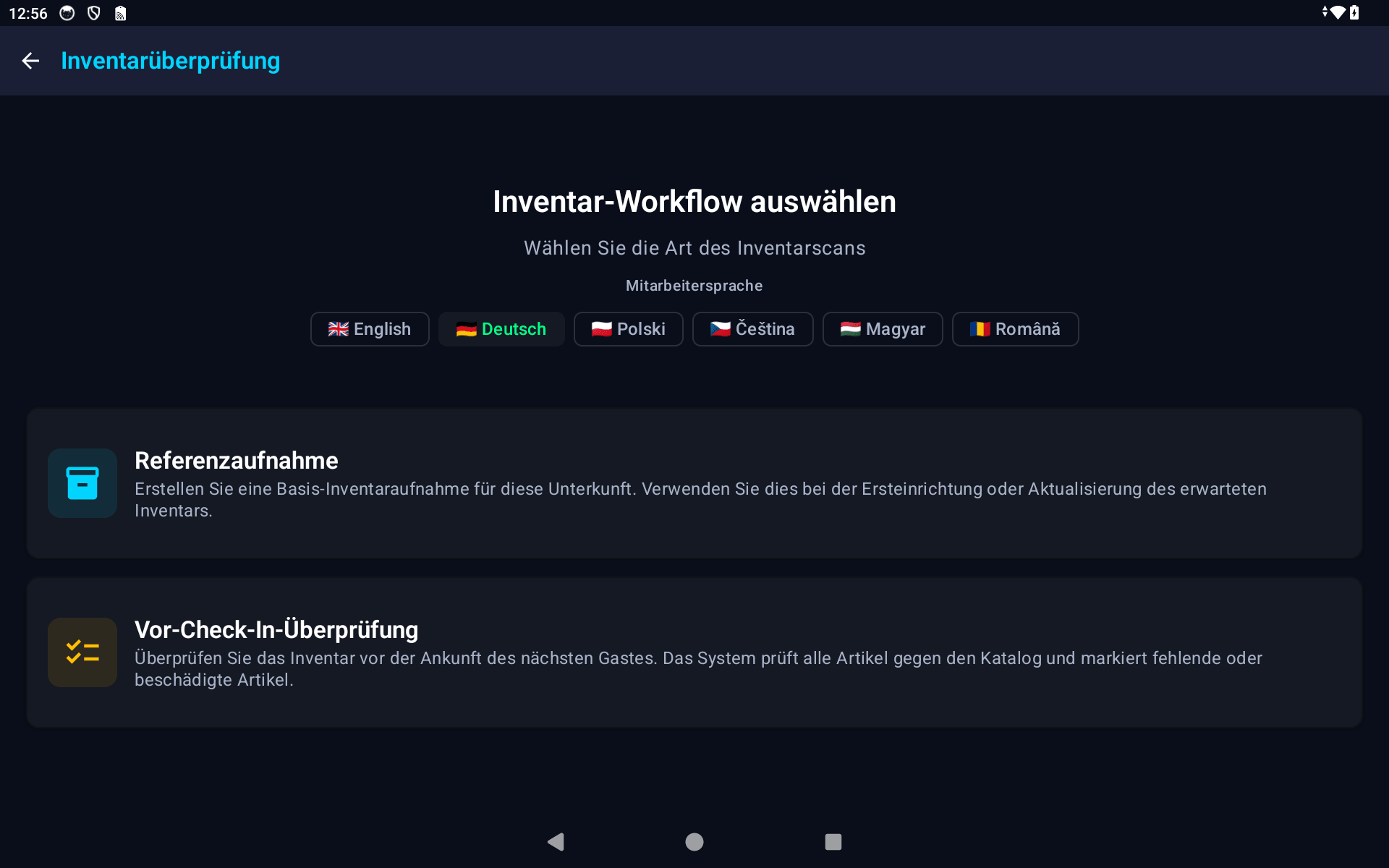Open the Referenzaufnahme workflow
1389x868 pixels.
[x=694, y=483]
